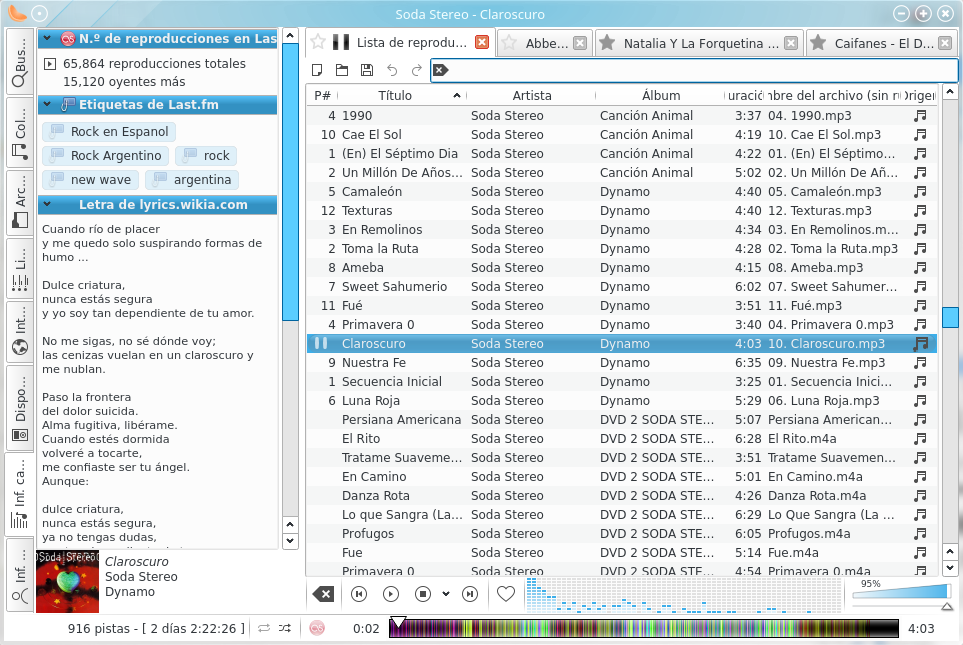
Task: Save playlist with the floppy disk icon
Action: tap(367, 70)
